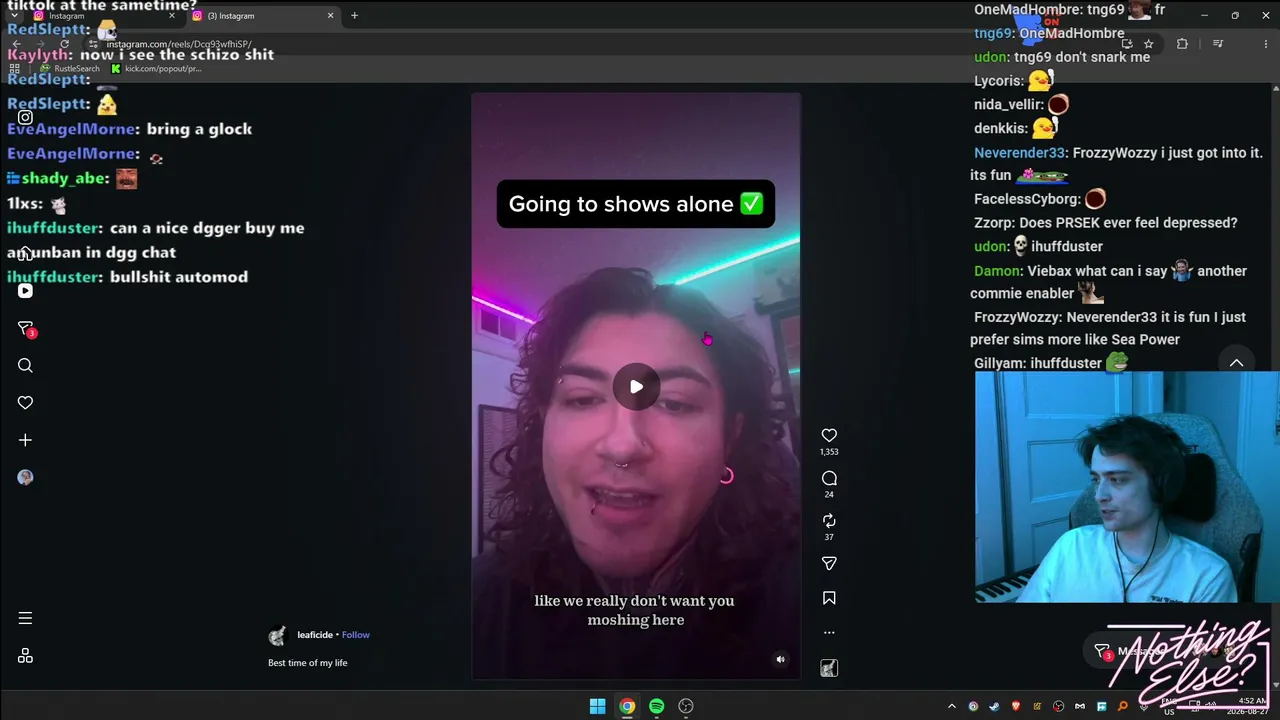The image size is (1280, 720).
Task: Open Spotify from the taskbar
Action: click(656, 706)
